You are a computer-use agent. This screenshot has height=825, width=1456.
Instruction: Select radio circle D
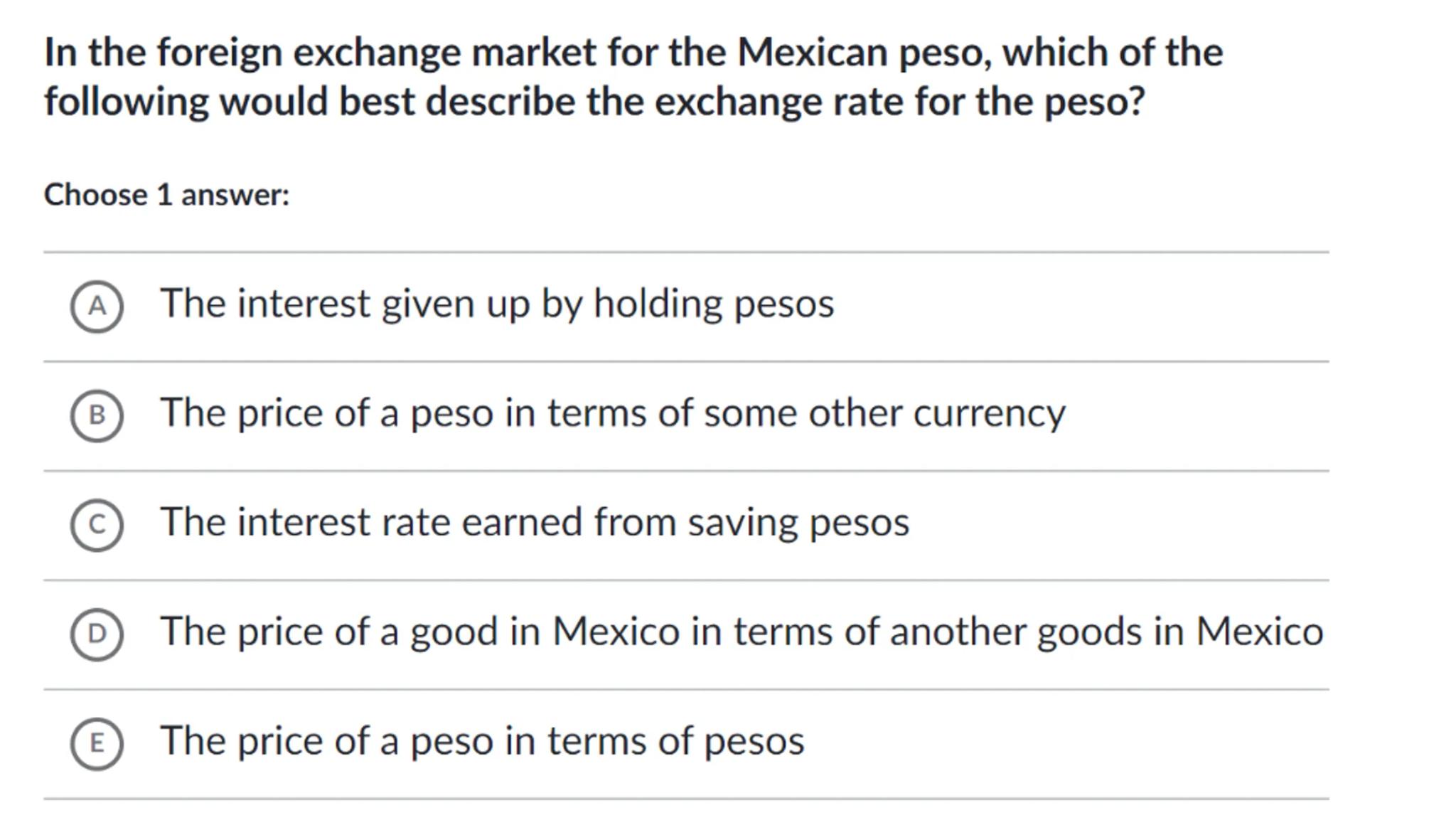97,634
